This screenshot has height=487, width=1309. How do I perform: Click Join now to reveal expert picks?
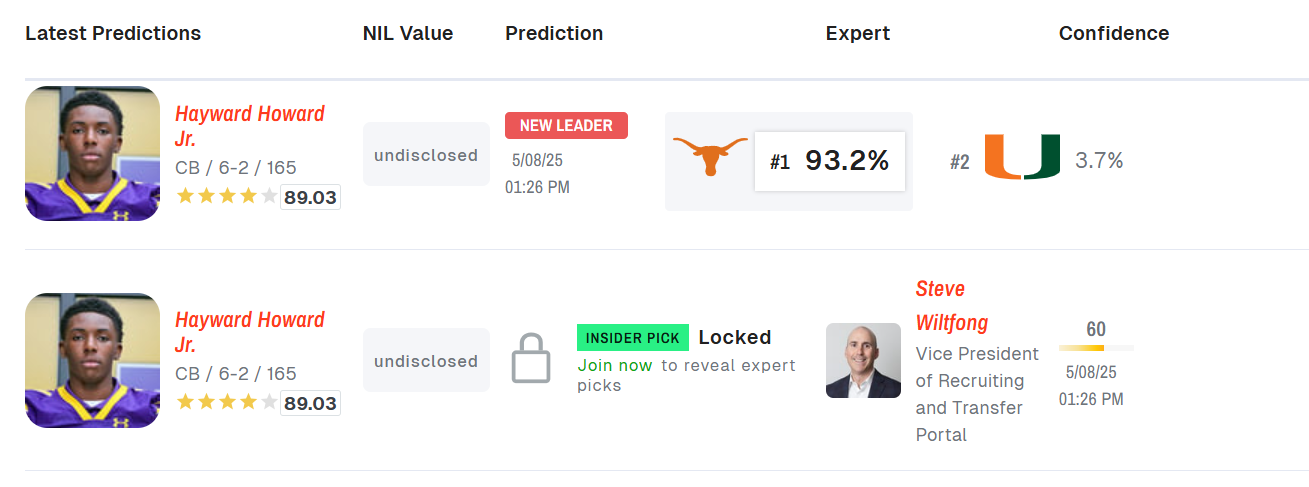[615, 365]
